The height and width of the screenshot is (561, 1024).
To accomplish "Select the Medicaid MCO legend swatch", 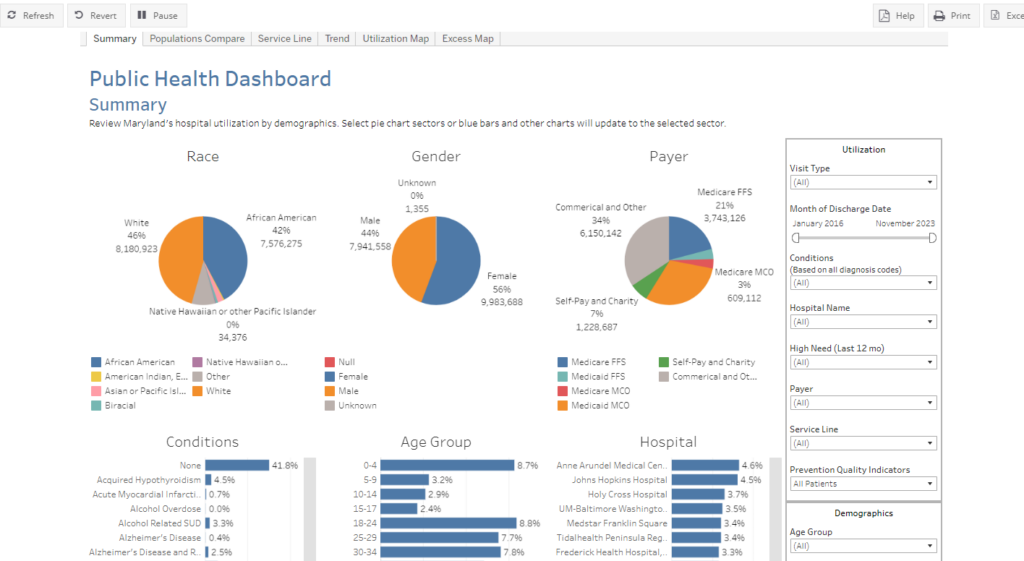I will [x=563, y=406].
